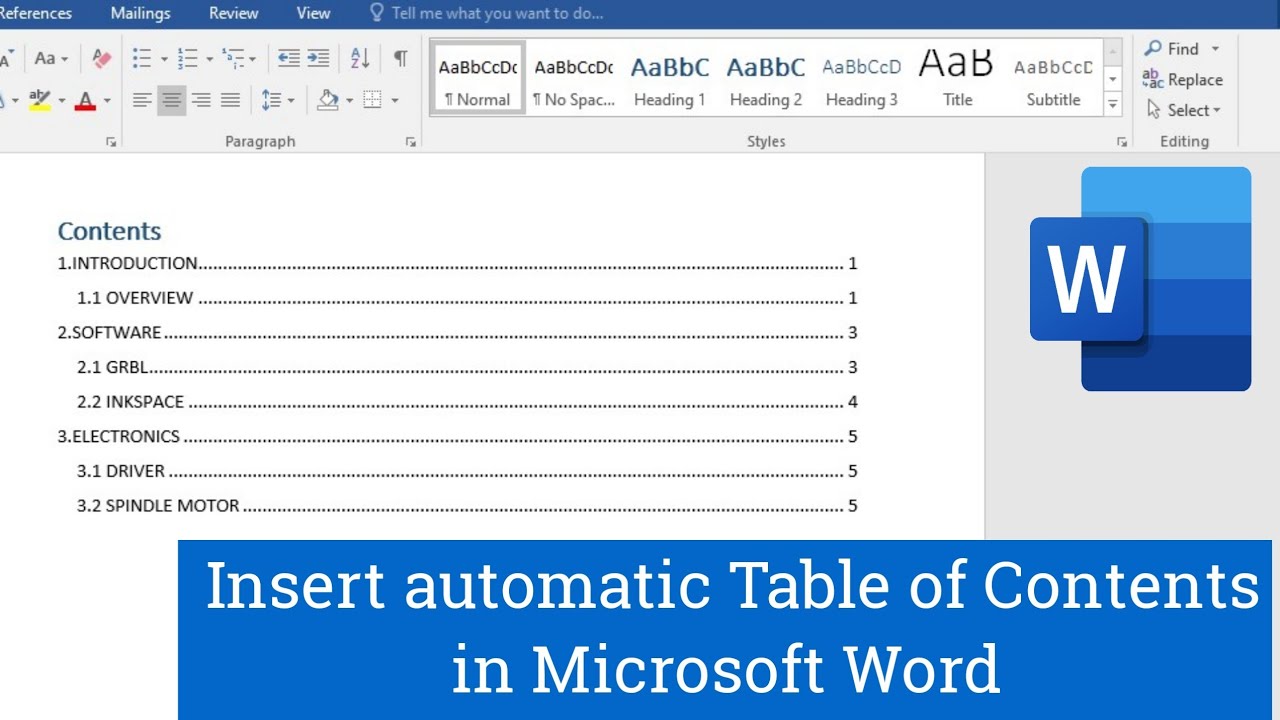Click the 2.2 INKSPACE contents entry

(x=467, y=402)
